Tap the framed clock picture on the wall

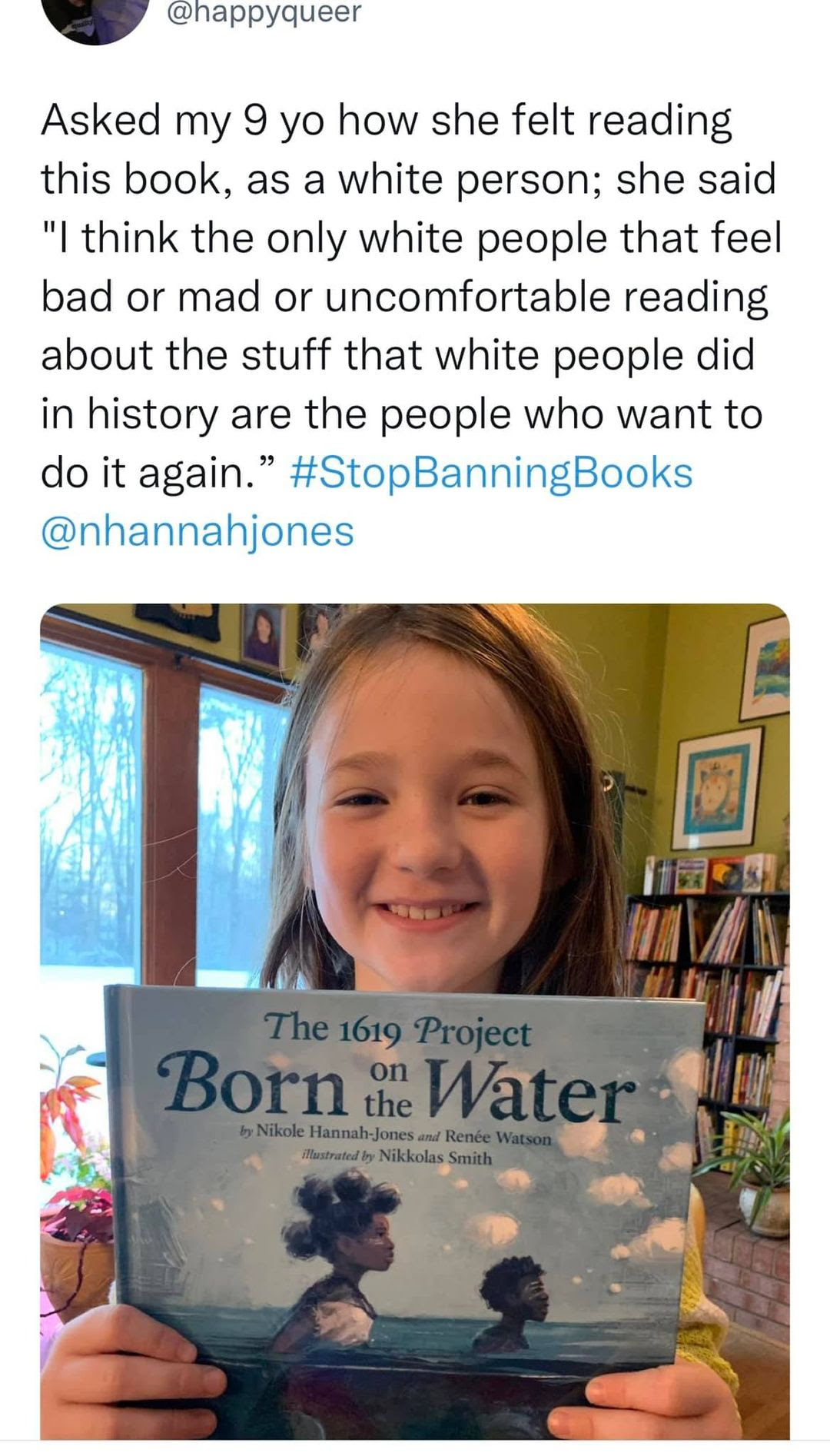(718, 788)
